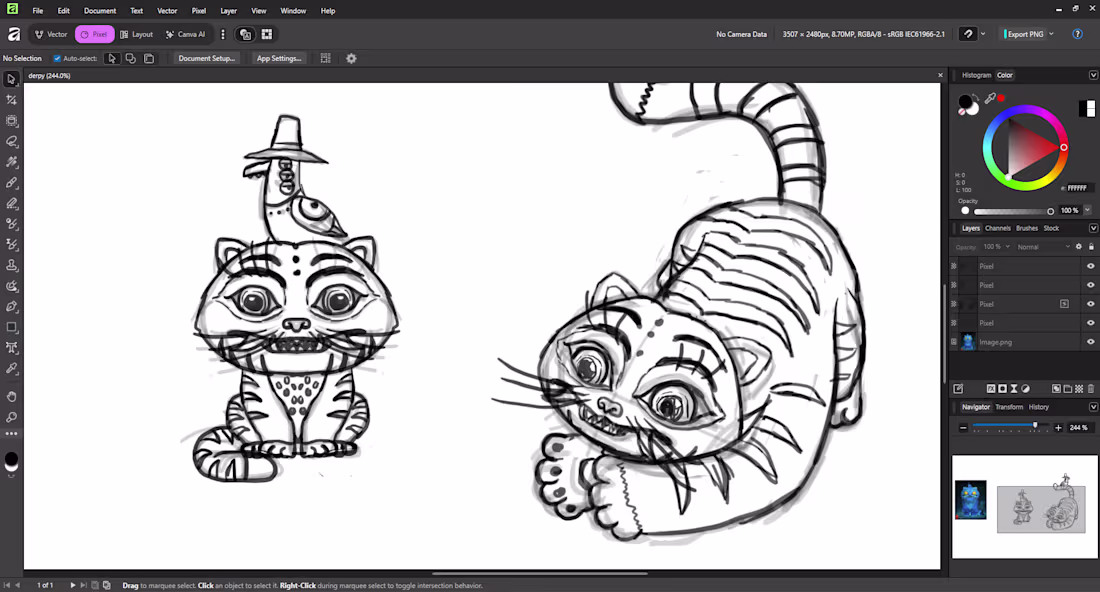The height and width of the screenshot is (592, 1100).
Task: Toggle the Auto-select checkbox
Action: (x=57, y=59)
